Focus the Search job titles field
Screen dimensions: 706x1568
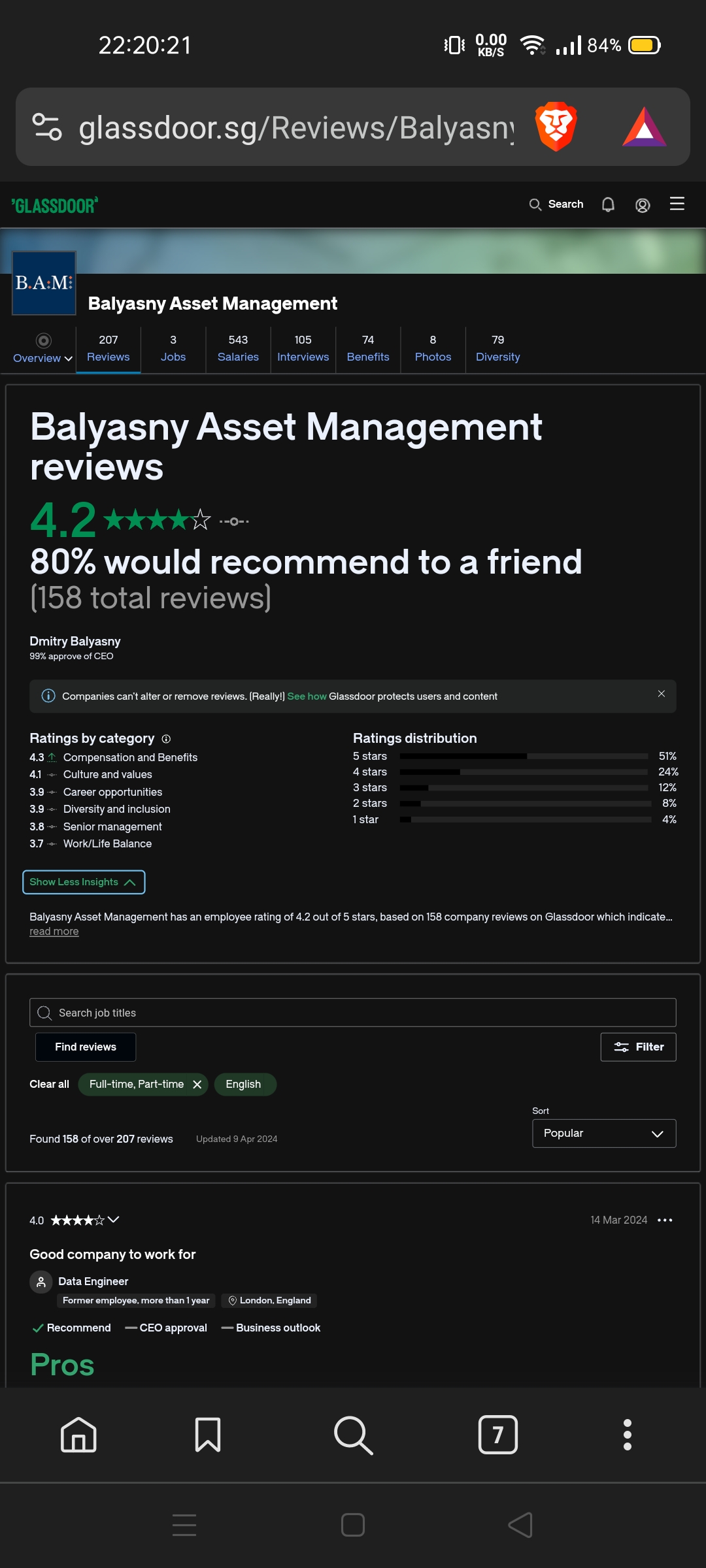(x=353, y=1013)
